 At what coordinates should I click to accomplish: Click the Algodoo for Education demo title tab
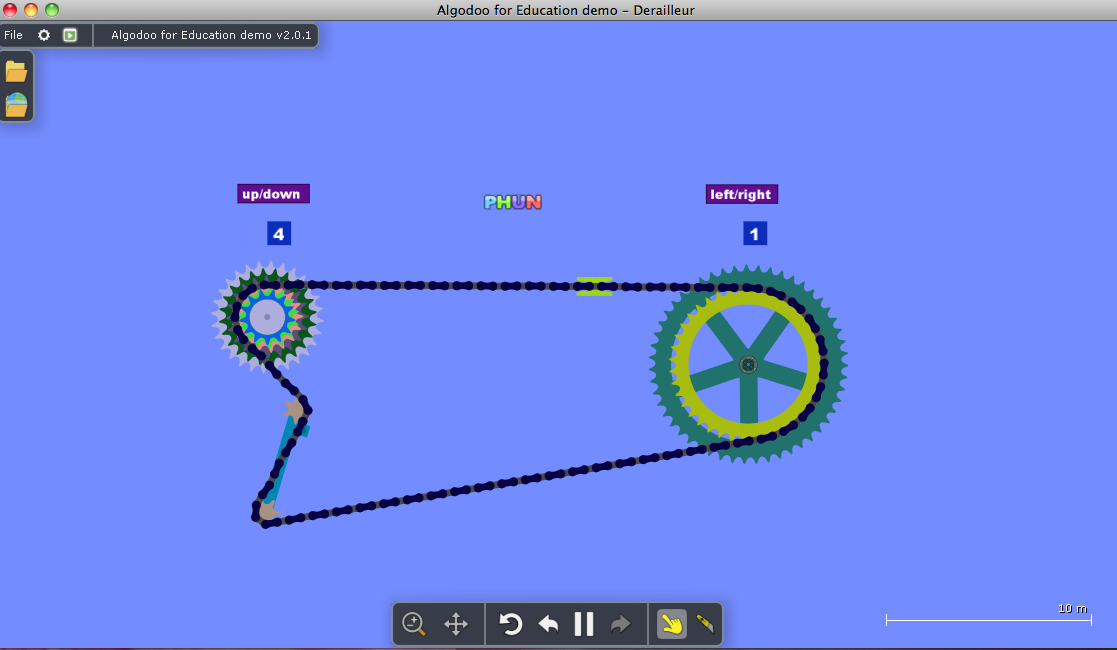pos(211,35)
